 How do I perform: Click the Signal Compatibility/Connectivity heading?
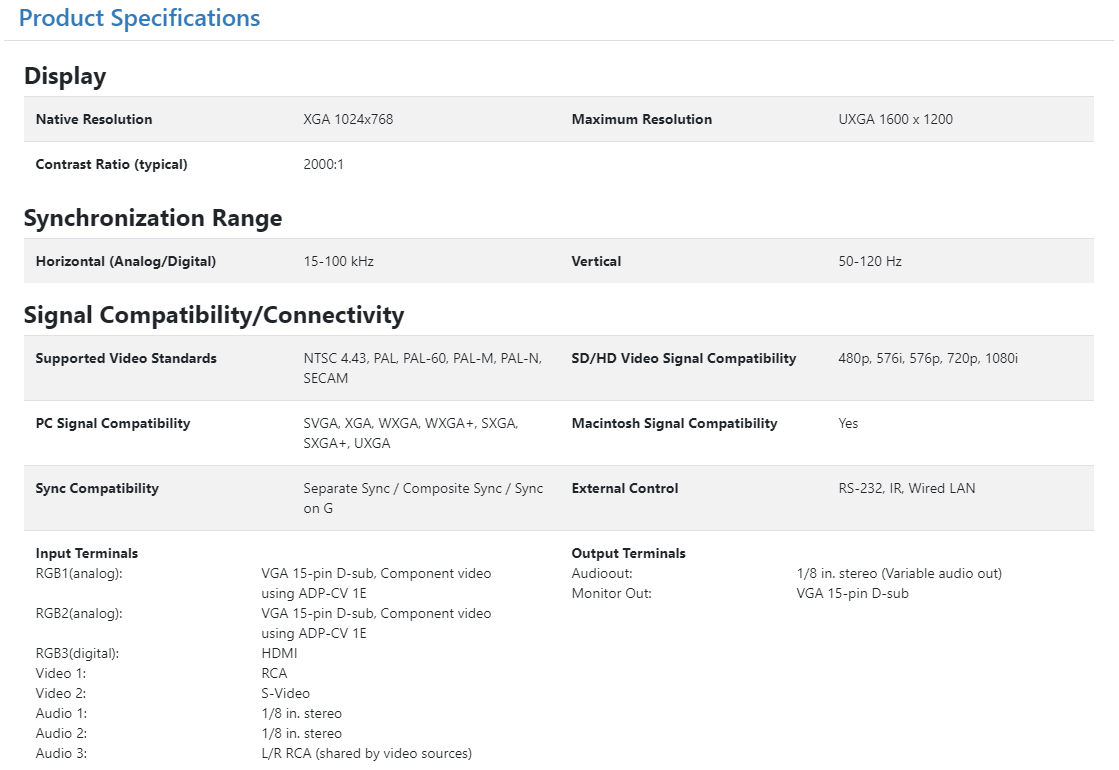(x=214, y=315)
